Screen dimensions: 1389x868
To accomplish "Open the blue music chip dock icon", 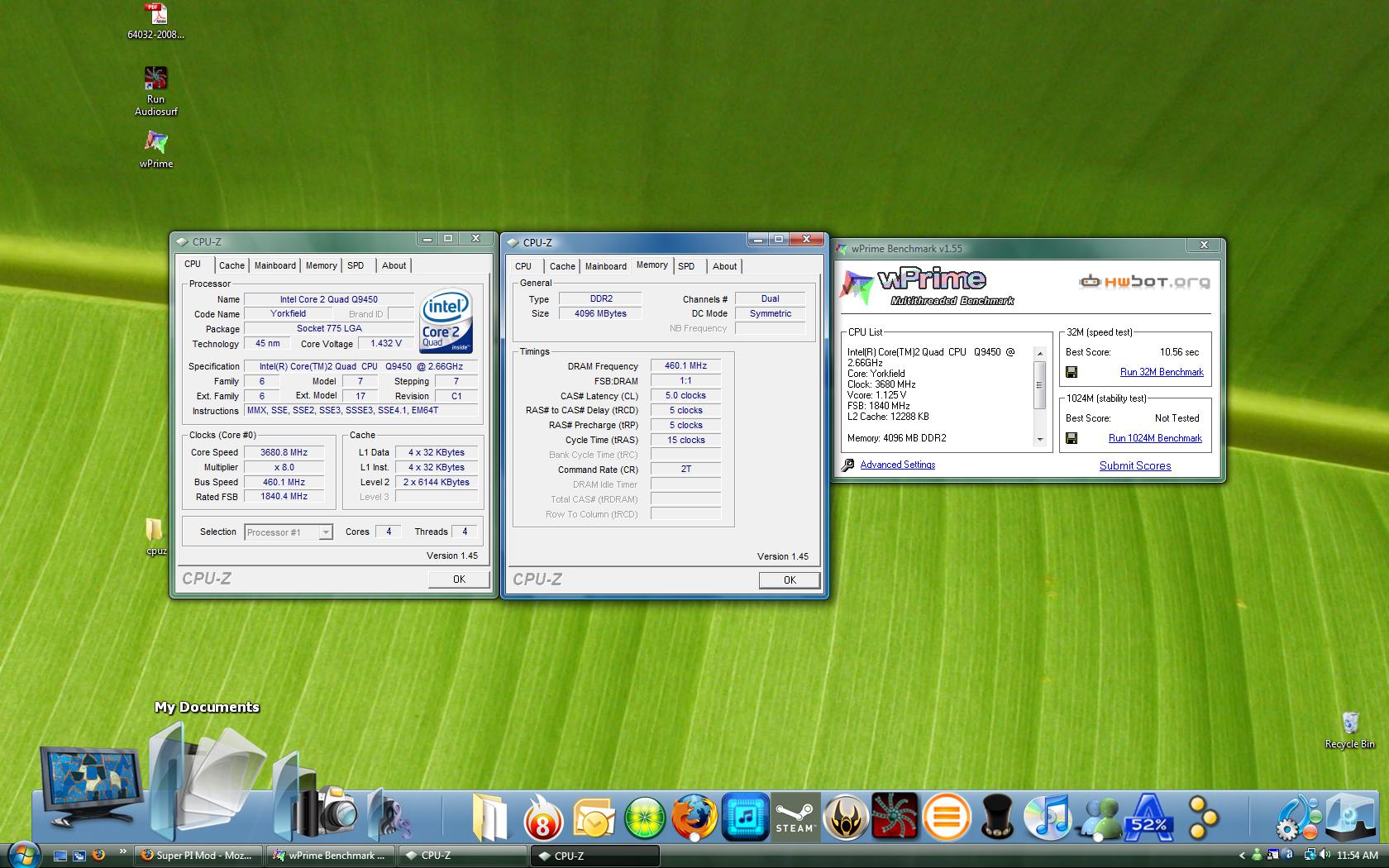I will coord(745,817).
